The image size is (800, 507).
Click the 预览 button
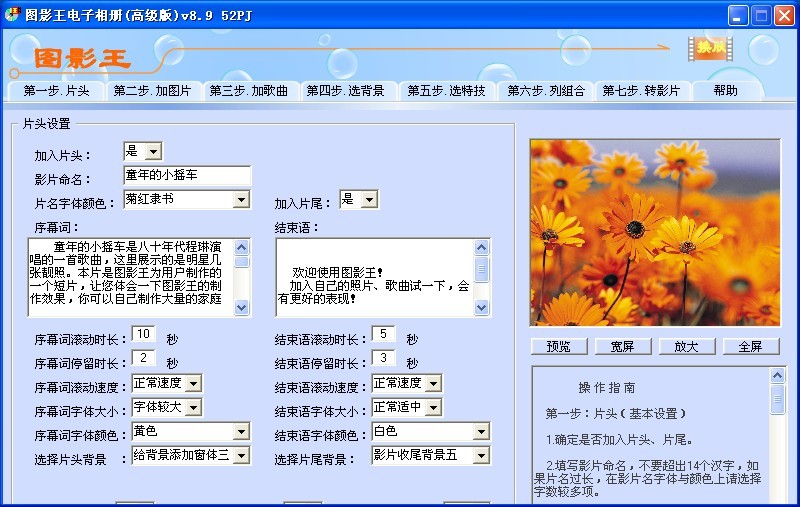point(559,347)
